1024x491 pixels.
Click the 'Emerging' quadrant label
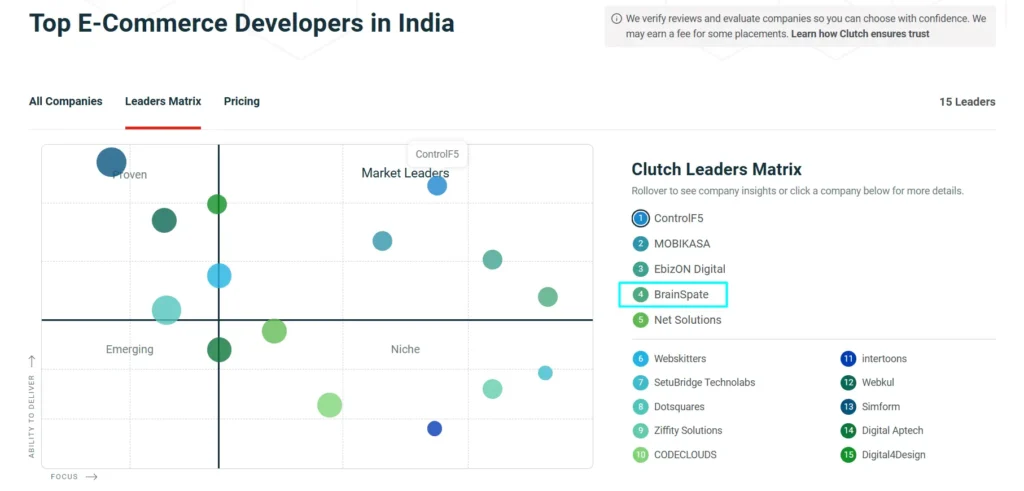point(129,349)
